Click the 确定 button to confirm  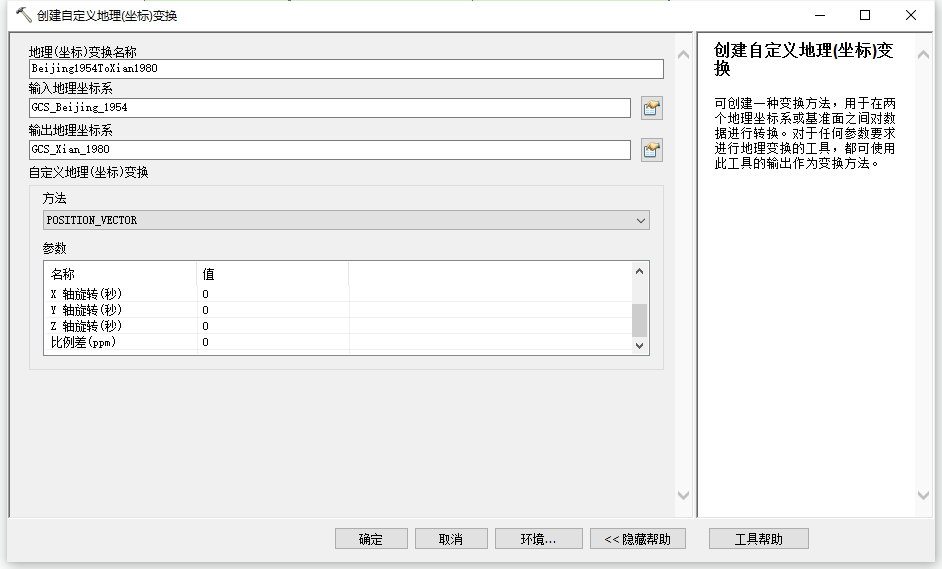pyautogui.click(x=371, y=539)
